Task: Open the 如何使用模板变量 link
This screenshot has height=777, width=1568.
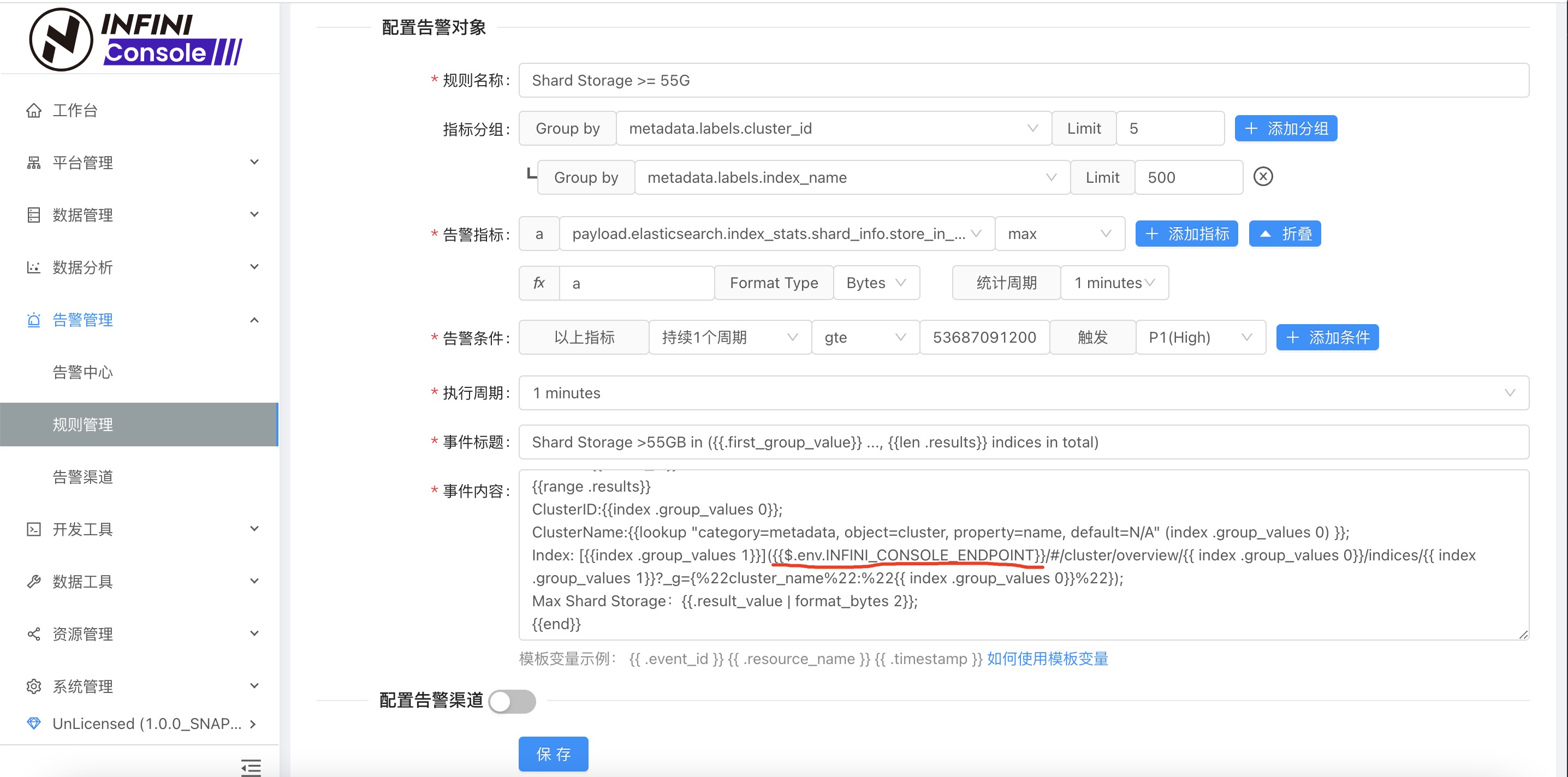Action: point(1047,659)
